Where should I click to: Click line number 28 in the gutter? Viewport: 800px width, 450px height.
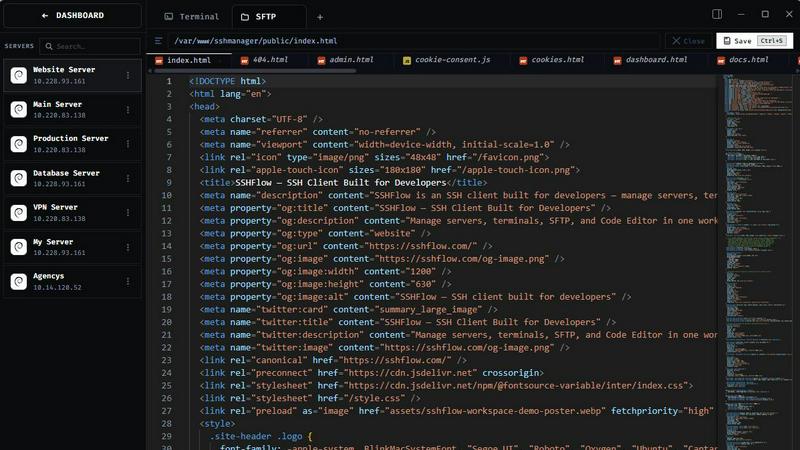(166, 423)
